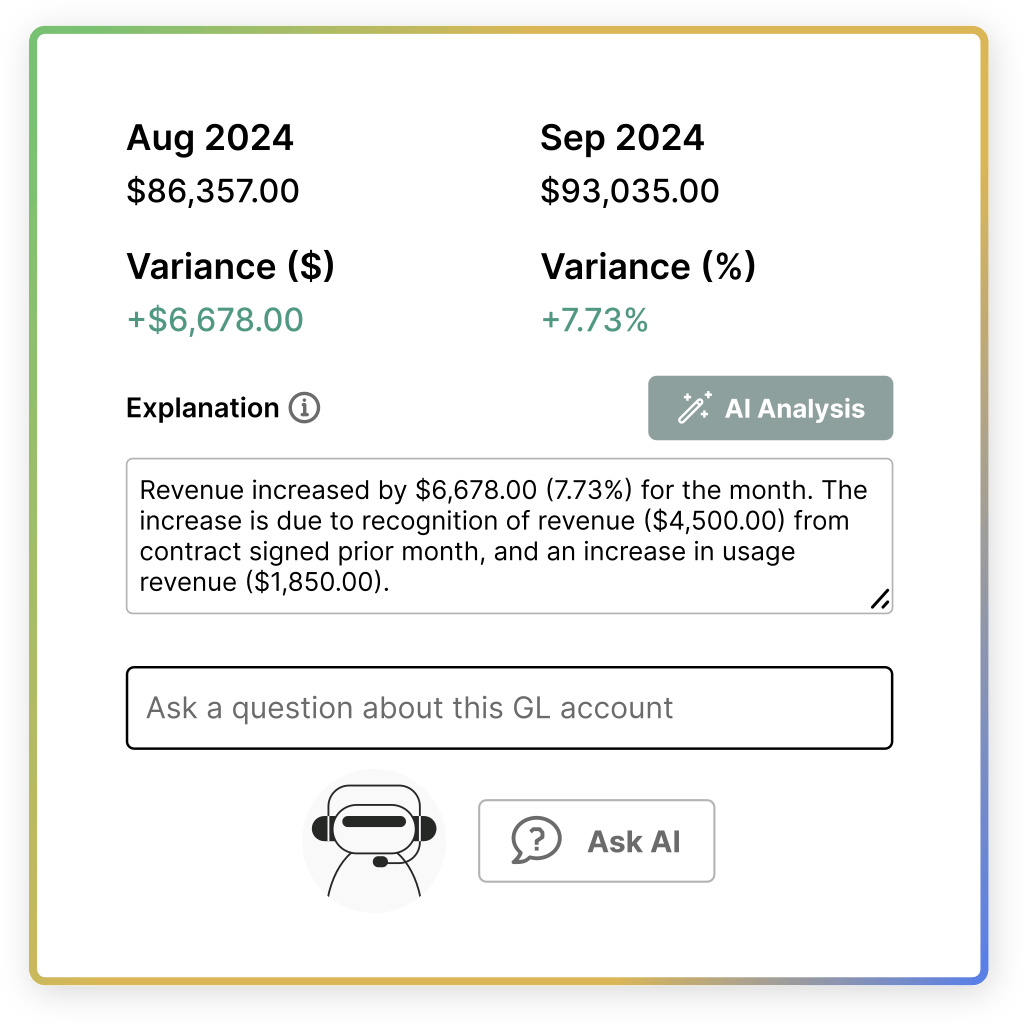Click the question mark speech bubble icon
The width and height of the screenshot is (1024, 1024).
click(535, 841)
